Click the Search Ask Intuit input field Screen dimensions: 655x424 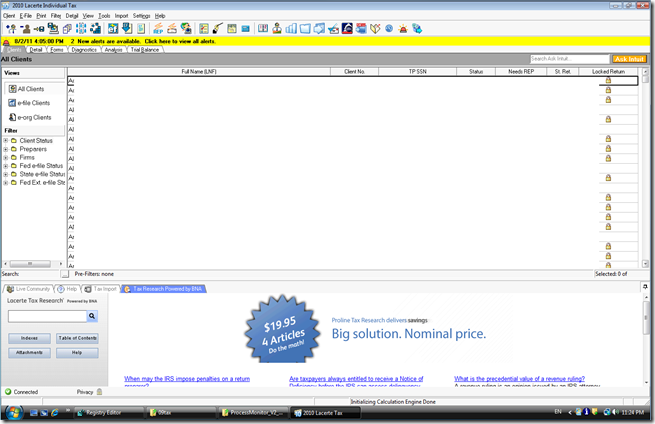[570, 59]
